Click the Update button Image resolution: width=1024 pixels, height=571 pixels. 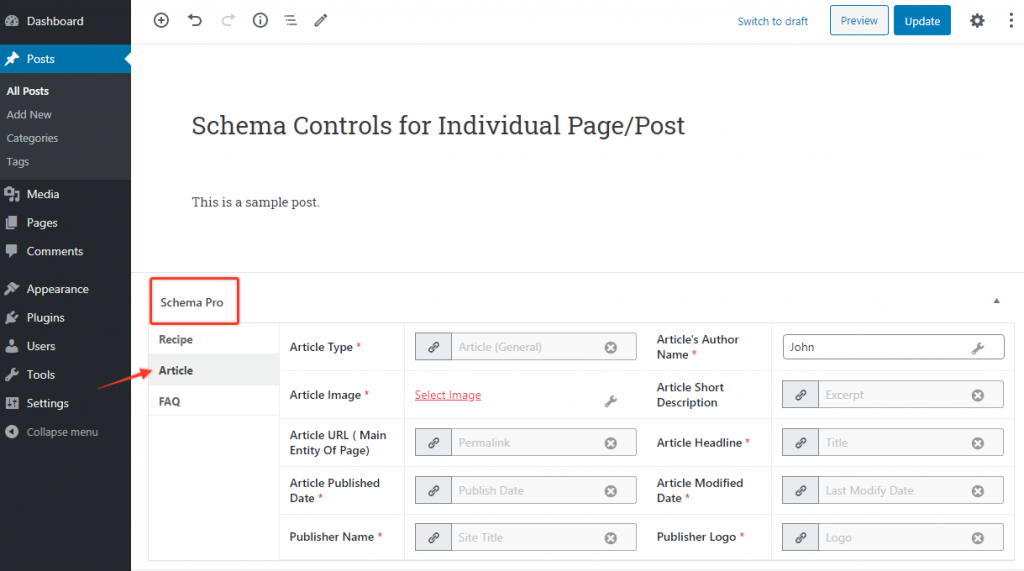click(x=922, y=20)
